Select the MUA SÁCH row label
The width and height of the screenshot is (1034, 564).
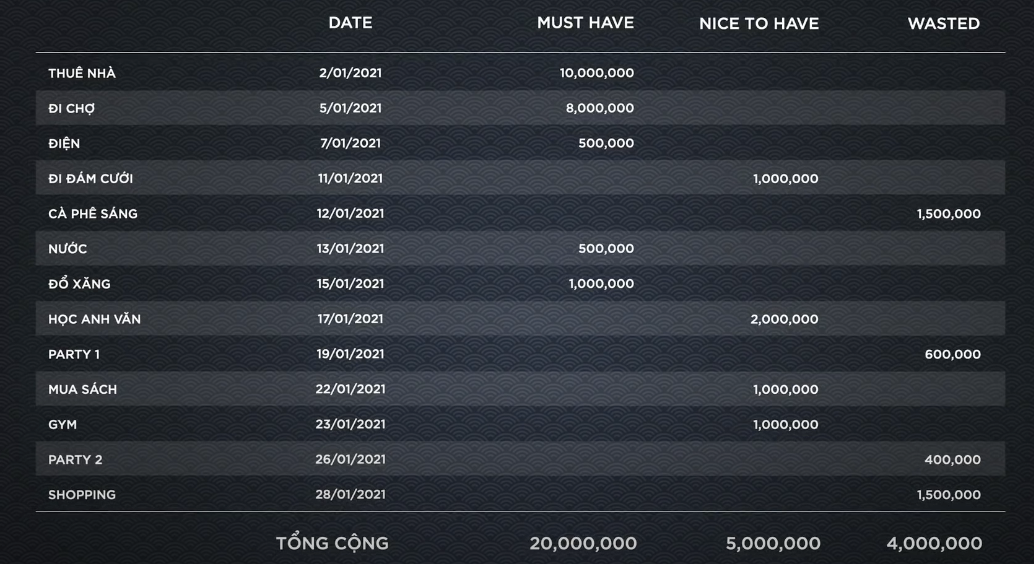pos(82,389)
